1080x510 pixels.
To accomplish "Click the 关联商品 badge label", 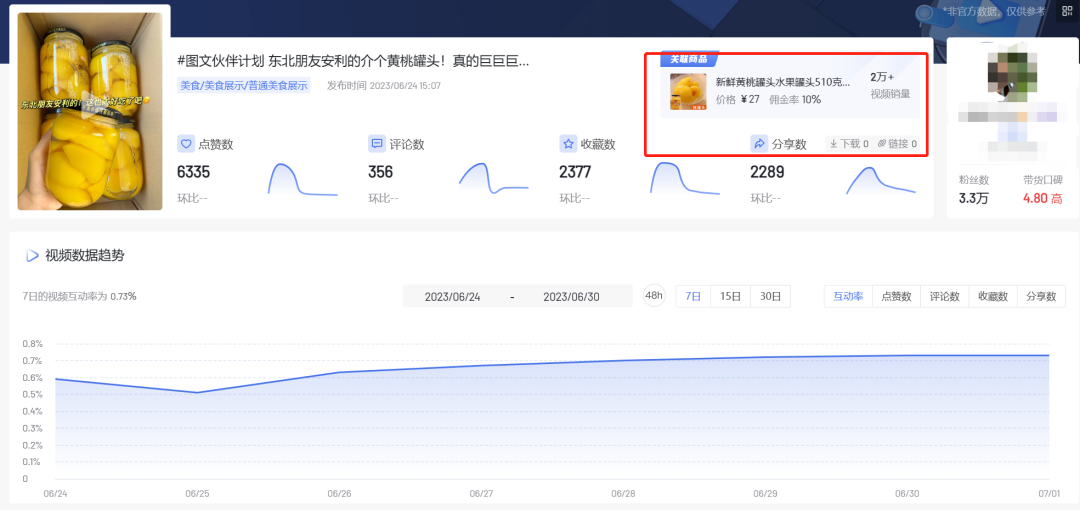I will 689,59.
